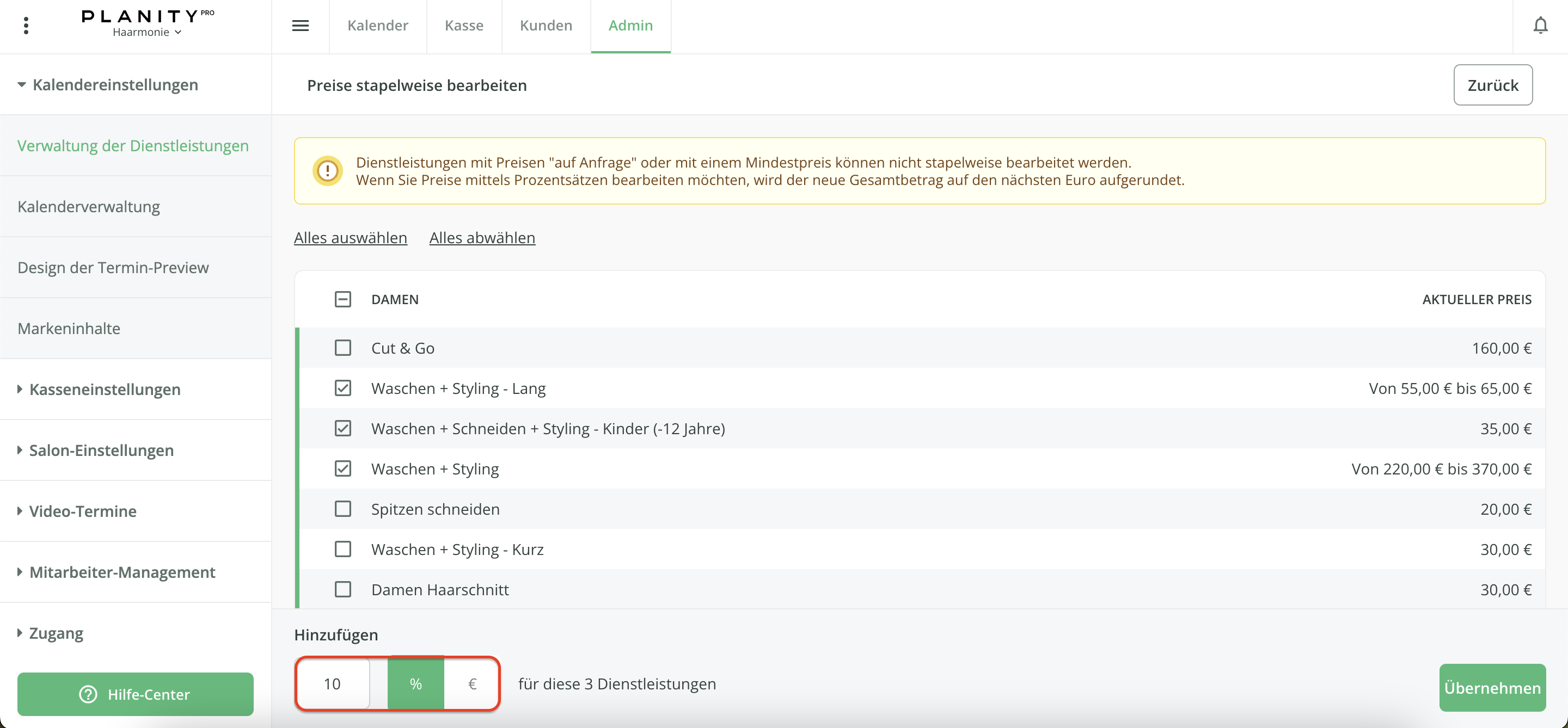Image resolution: width=1568 pixels, height=728 pixels.
Task: Open notifications bell icon
Action: 1540,26
